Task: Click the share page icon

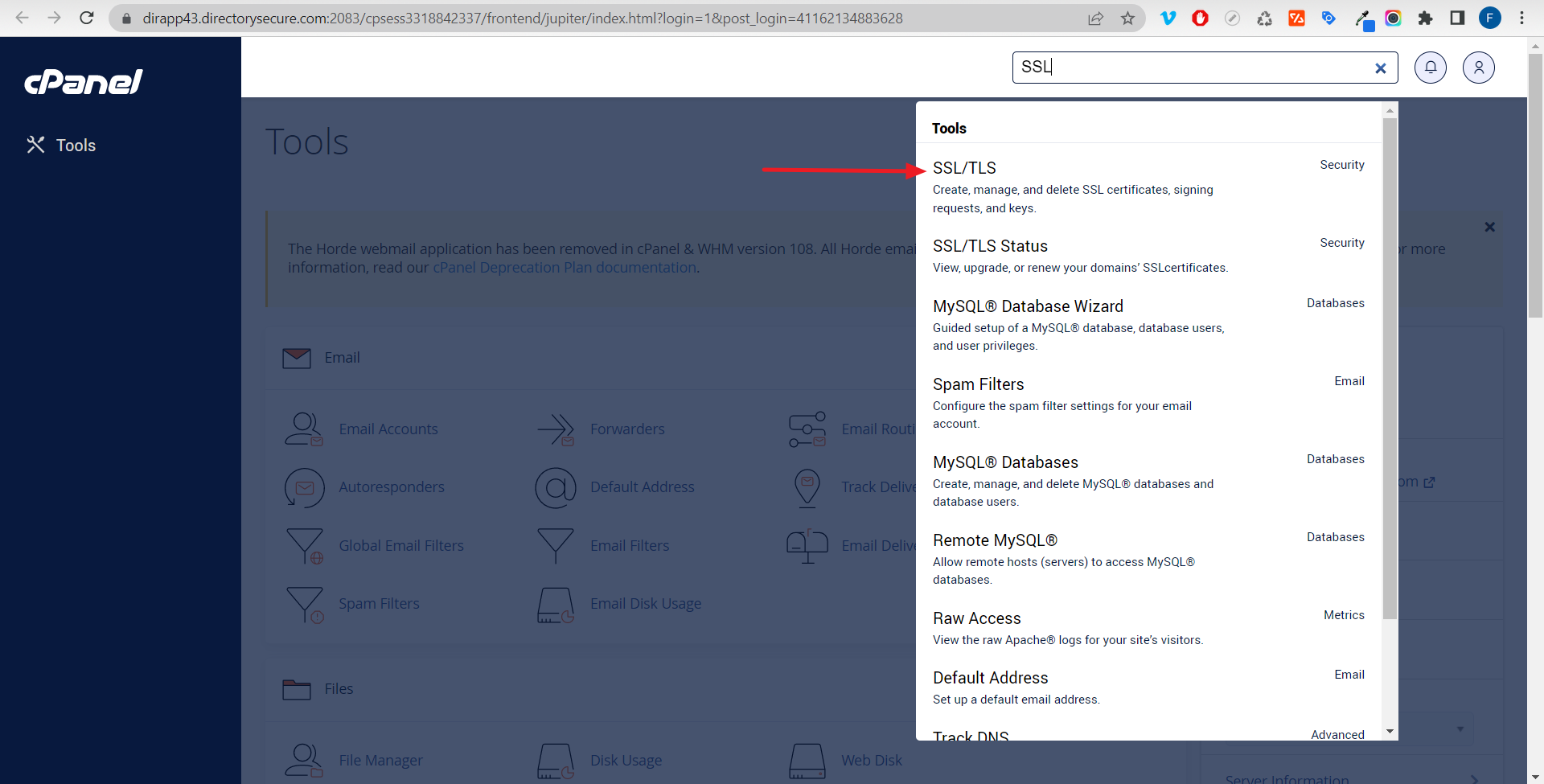Action: click(1095, 18)
